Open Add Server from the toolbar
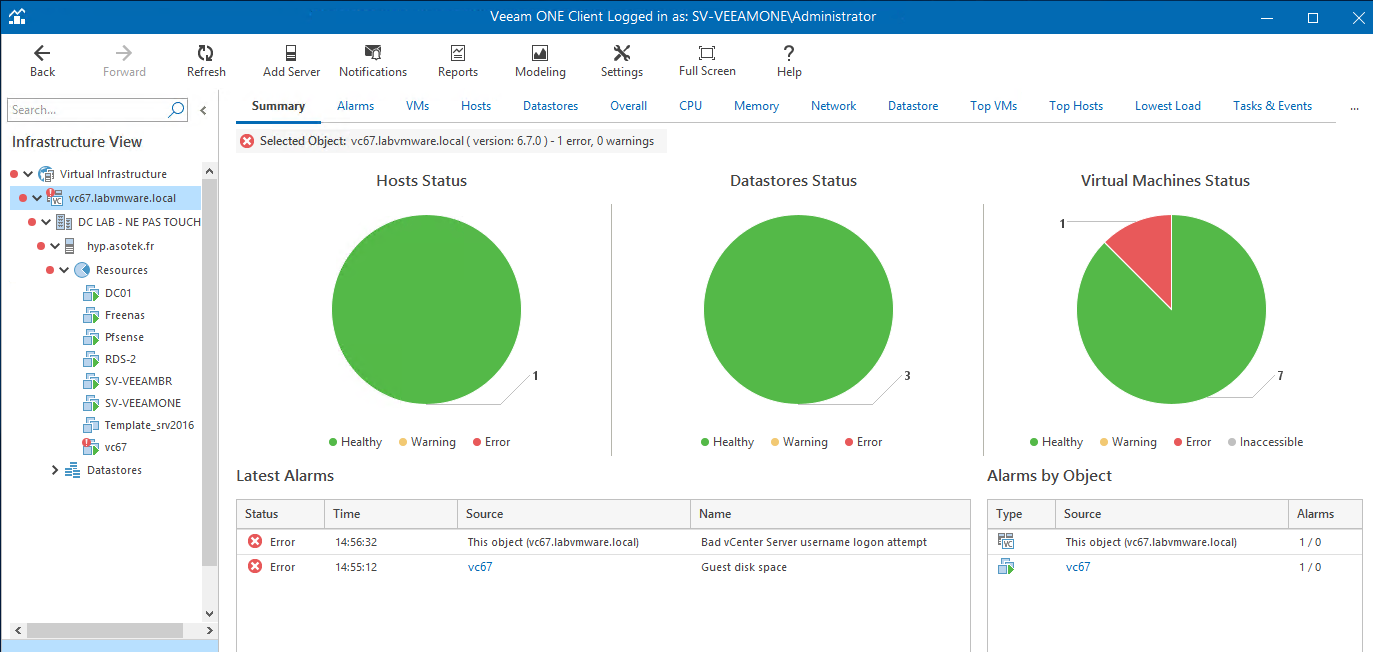 pyautogui.click(x=291, y=53)
